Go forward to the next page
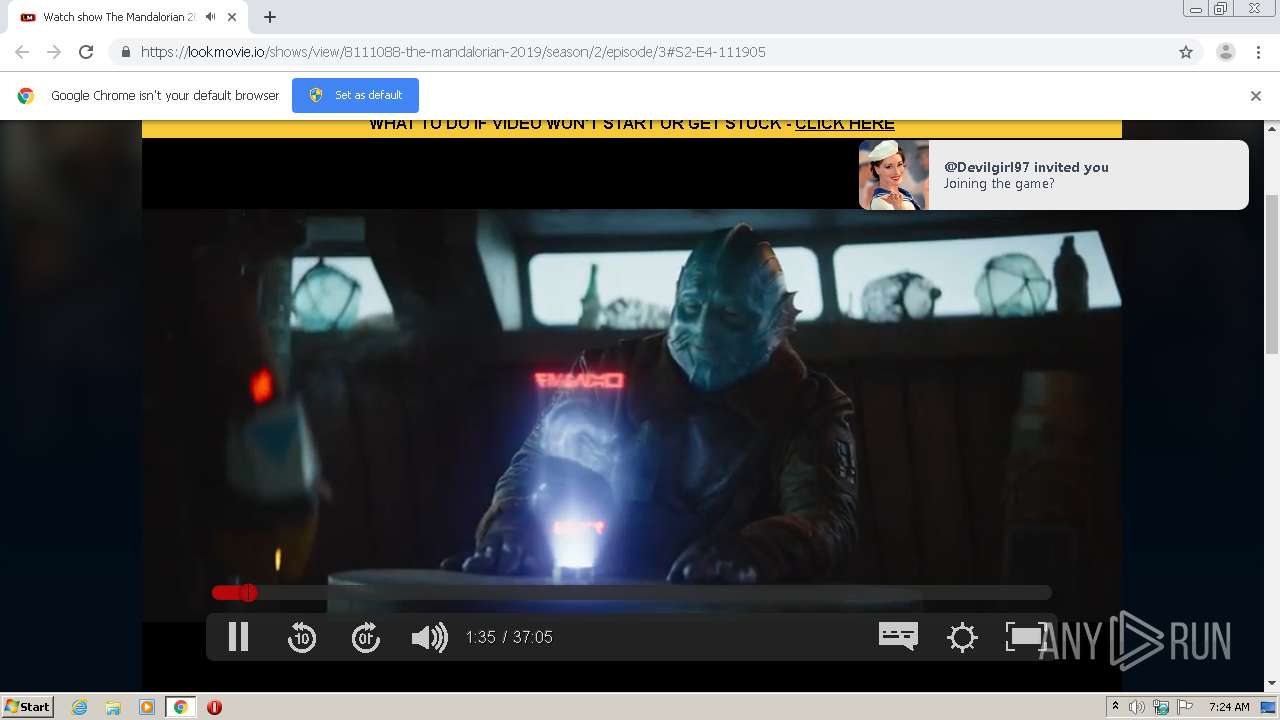The height and width of the screenshot is (720, 1280). pyautogui.click(x=54, y=52)
